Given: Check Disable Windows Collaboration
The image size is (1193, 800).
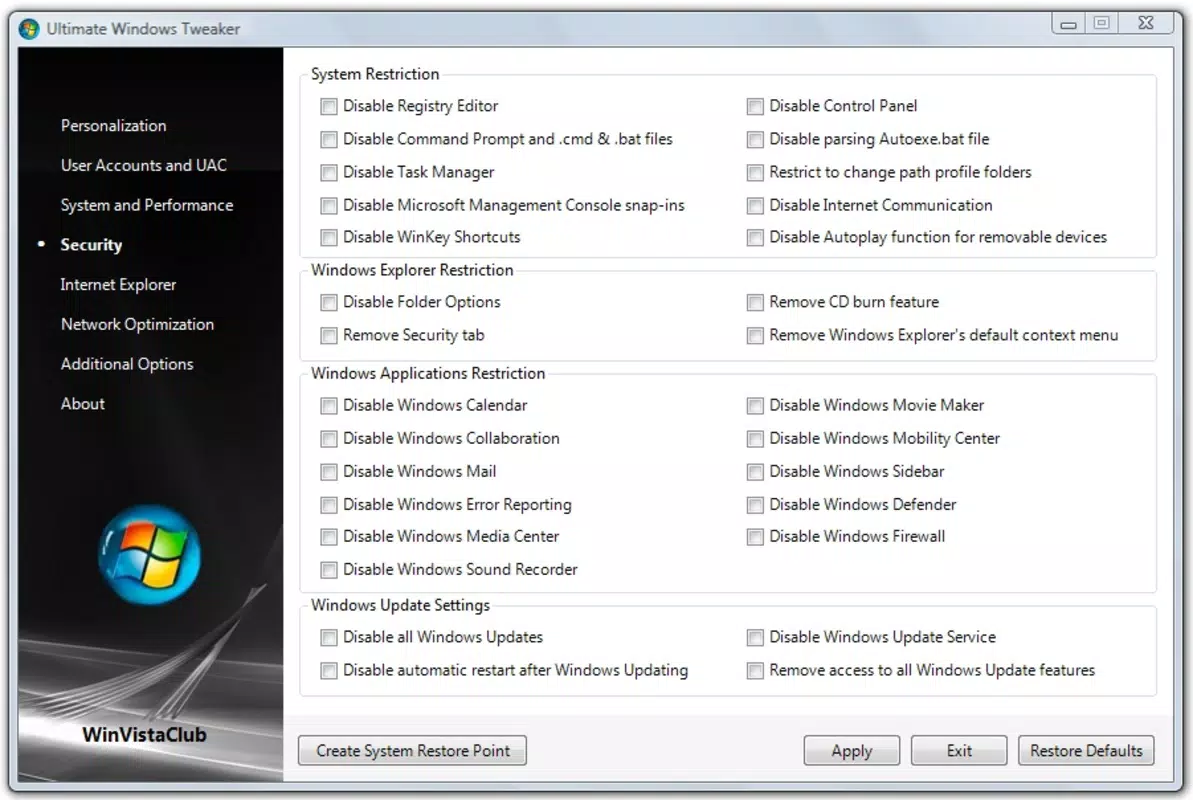Looking at the screenshot, I should (x=329, y=439).
